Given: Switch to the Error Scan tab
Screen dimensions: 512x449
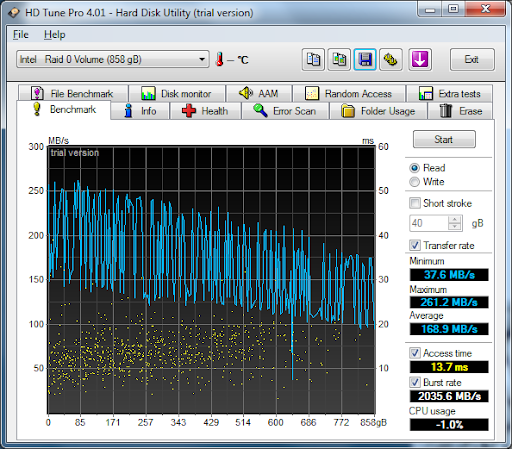Looking at the screenshot, I should [x=285, y=111].
